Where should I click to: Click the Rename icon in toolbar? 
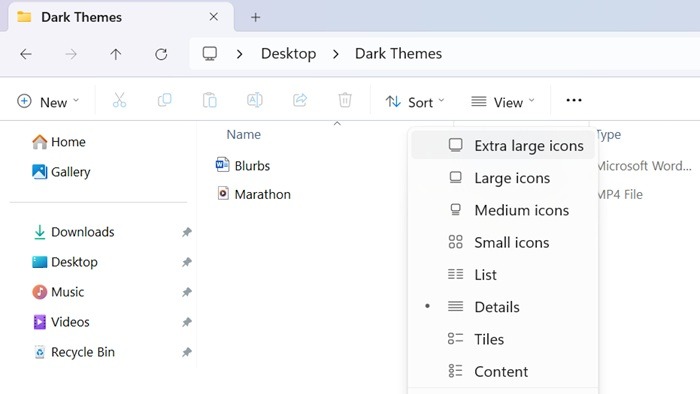254,100
